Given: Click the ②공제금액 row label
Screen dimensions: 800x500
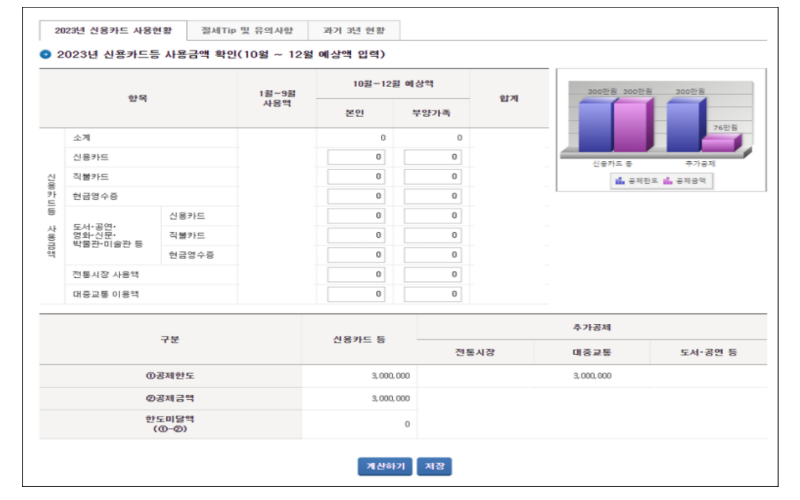Looking at the screenshot, I should [170, 398].
